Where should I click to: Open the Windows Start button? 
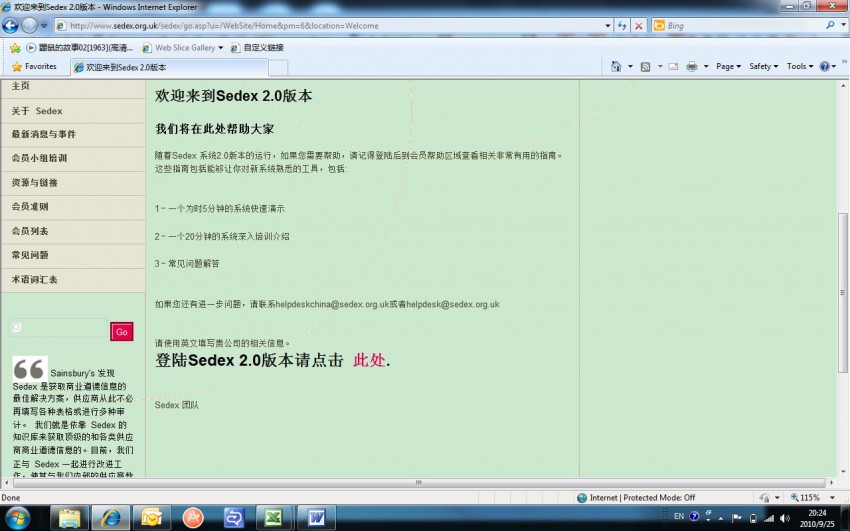[18, 517]
